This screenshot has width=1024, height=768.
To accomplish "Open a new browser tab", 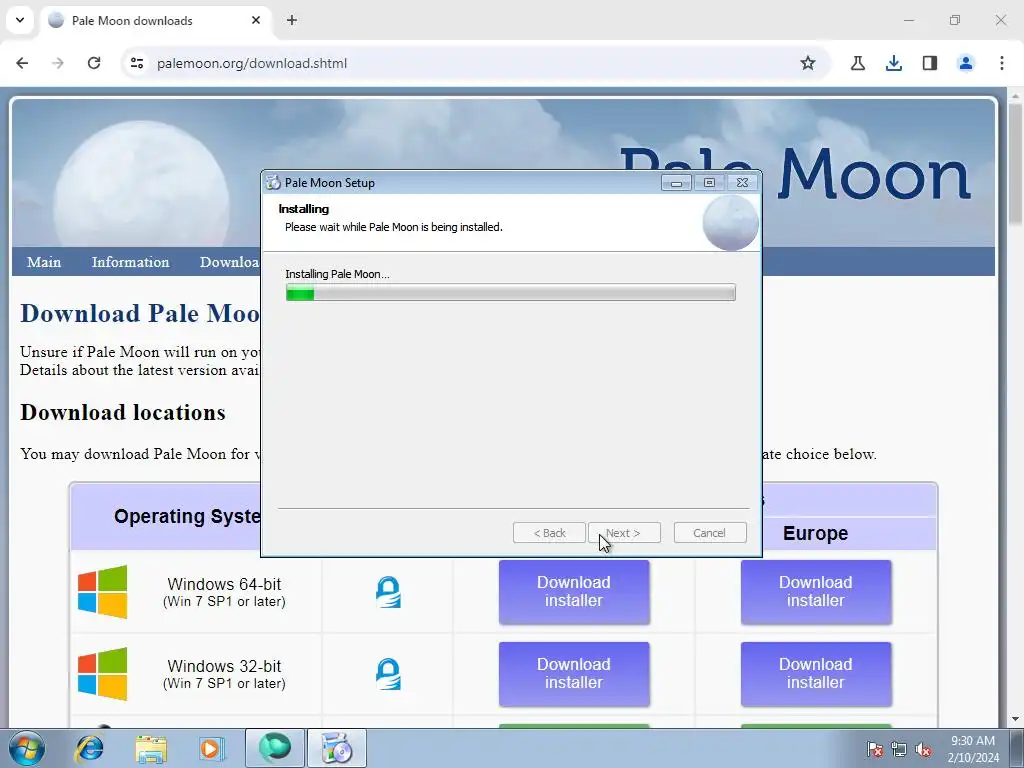I will point(292,20).
